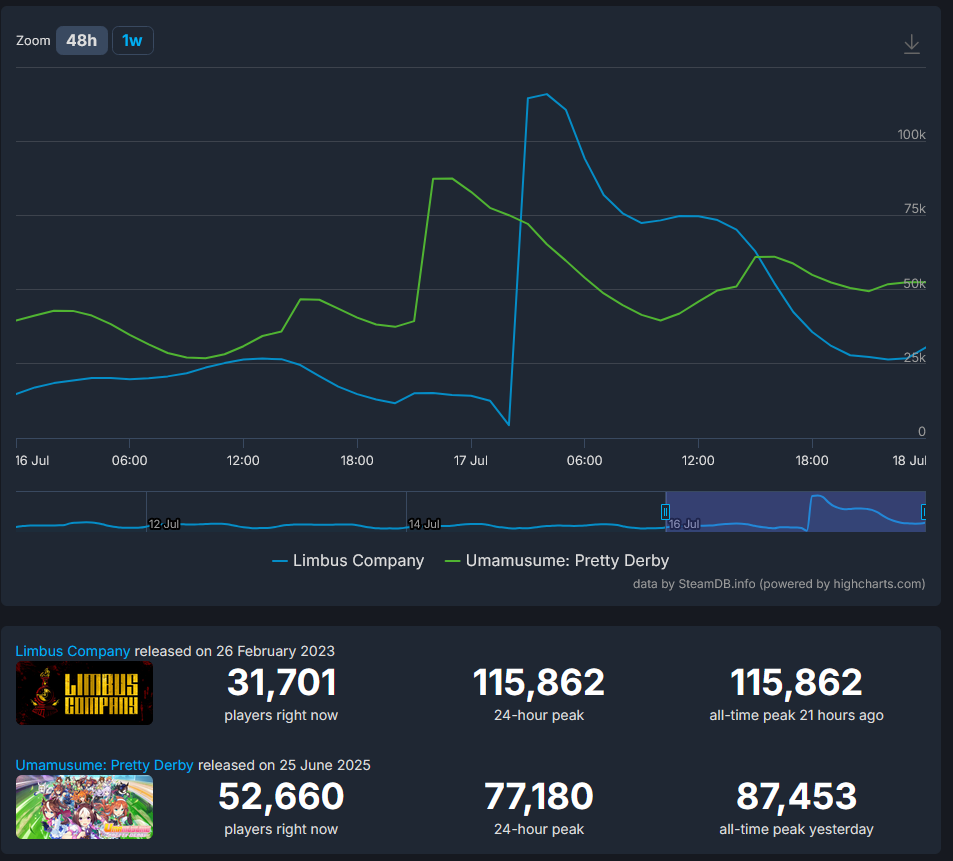Open the Umamusume: Pretty Derby game link
953x861 pixels.
pos(104,765)
